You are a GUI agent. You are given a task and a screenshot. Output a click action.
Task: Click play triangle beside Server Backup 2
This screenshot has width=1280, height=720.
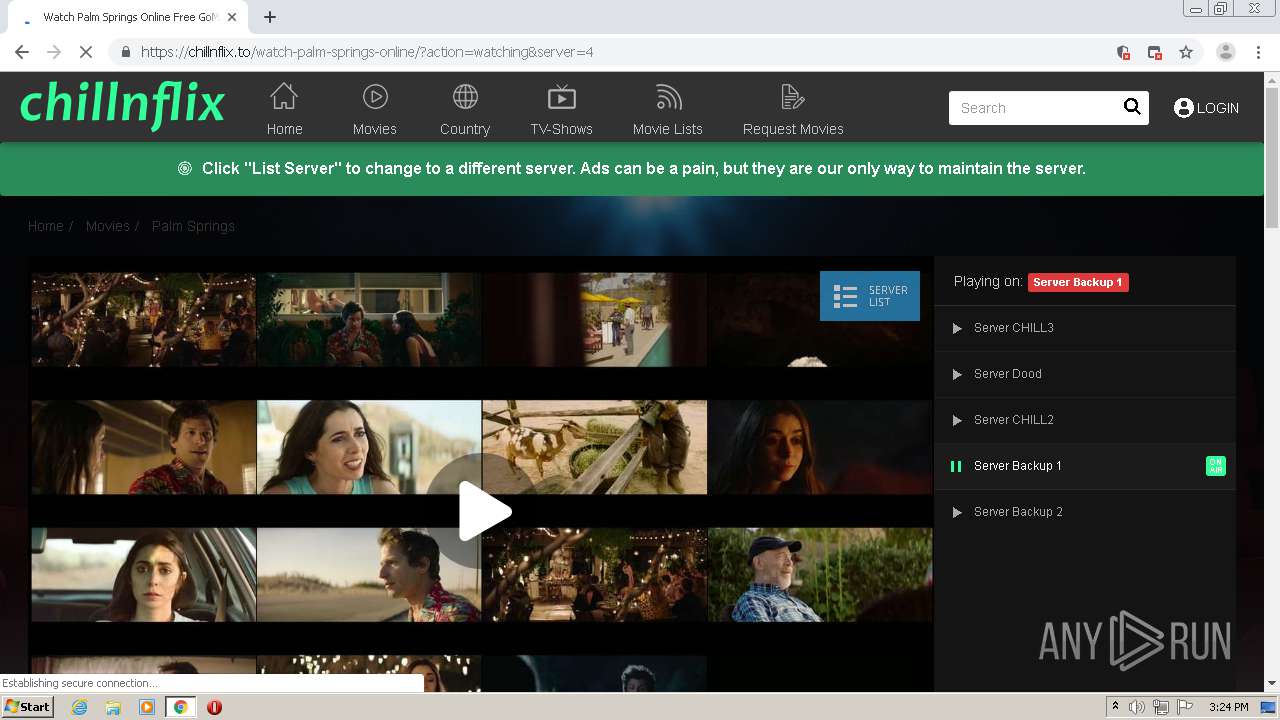957,512
